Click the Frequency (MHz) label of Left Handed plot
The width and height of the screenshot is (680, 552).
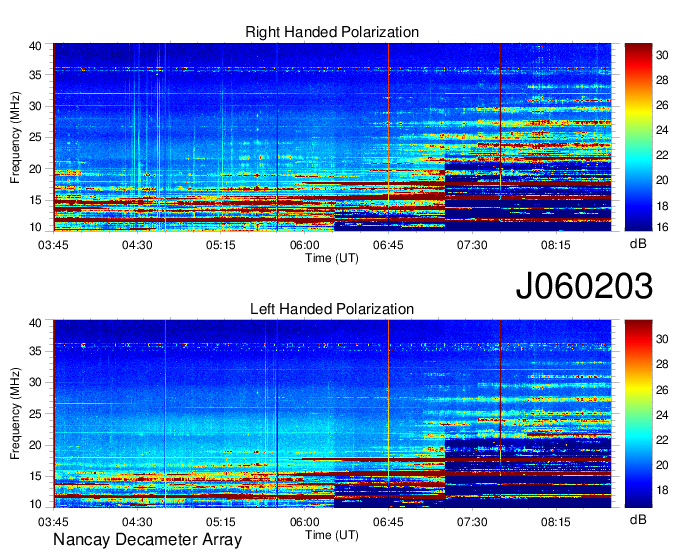[15, 414]
